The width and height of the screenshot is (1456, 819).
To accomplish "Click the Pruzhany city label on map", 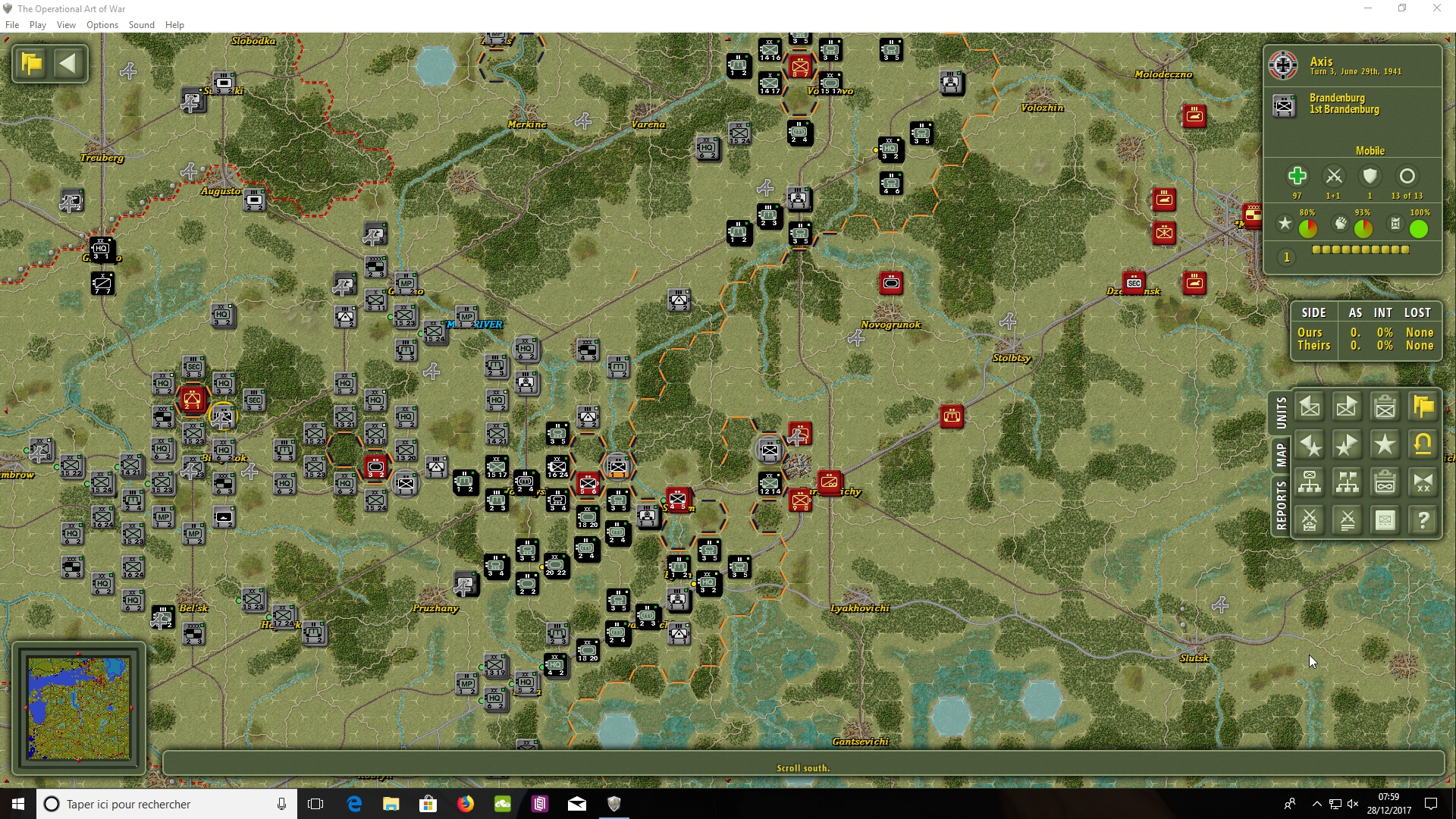I will 435,608.
